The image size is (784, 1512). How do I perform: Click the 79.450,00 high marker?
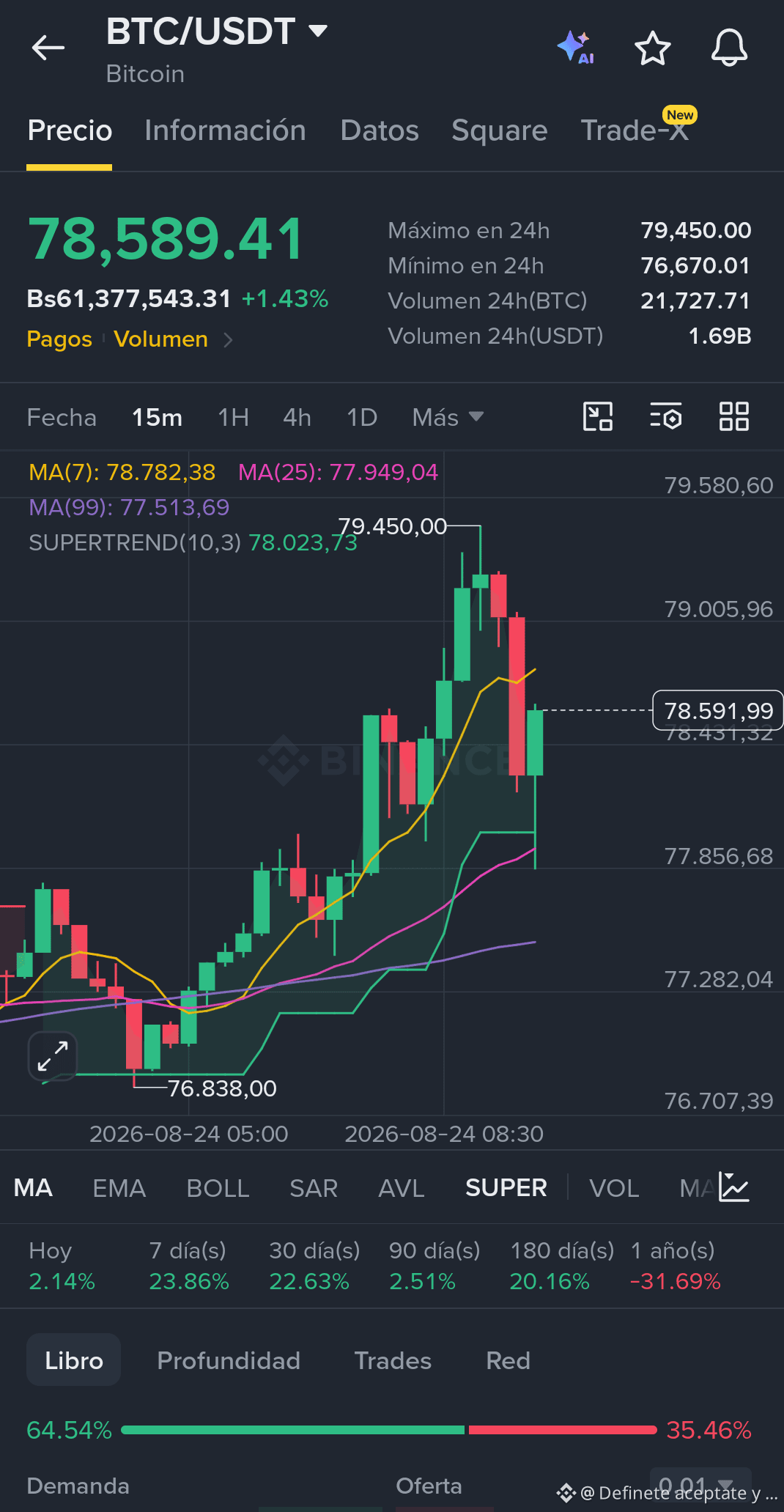coord(392,526)
